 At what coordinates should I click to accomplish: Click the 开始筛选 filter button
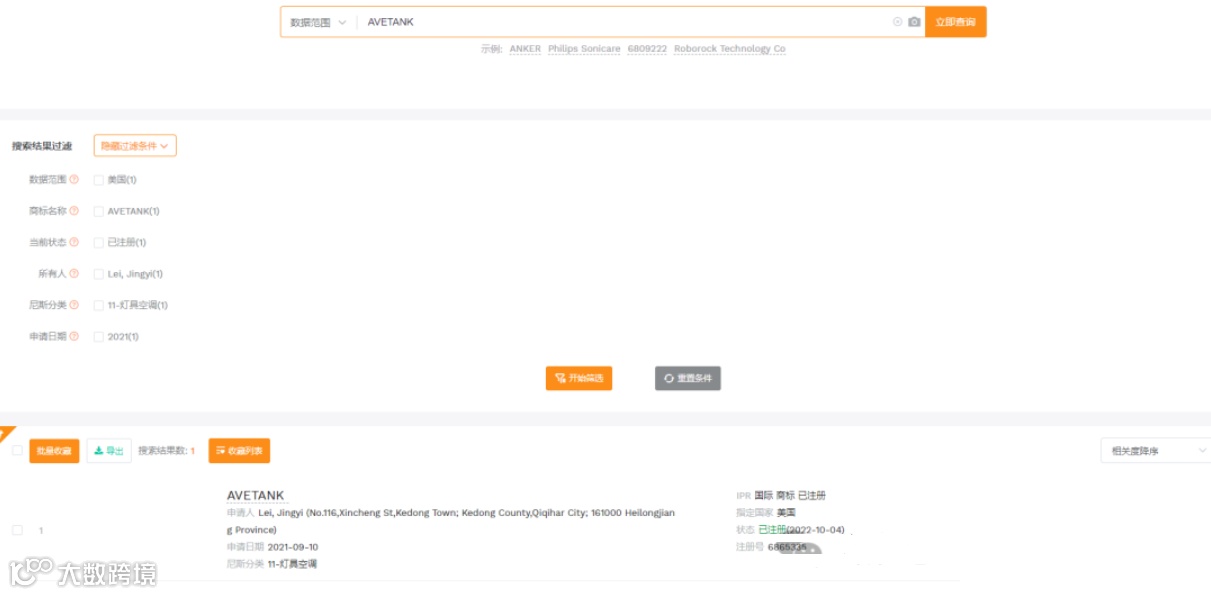click(x=579, y=378)
